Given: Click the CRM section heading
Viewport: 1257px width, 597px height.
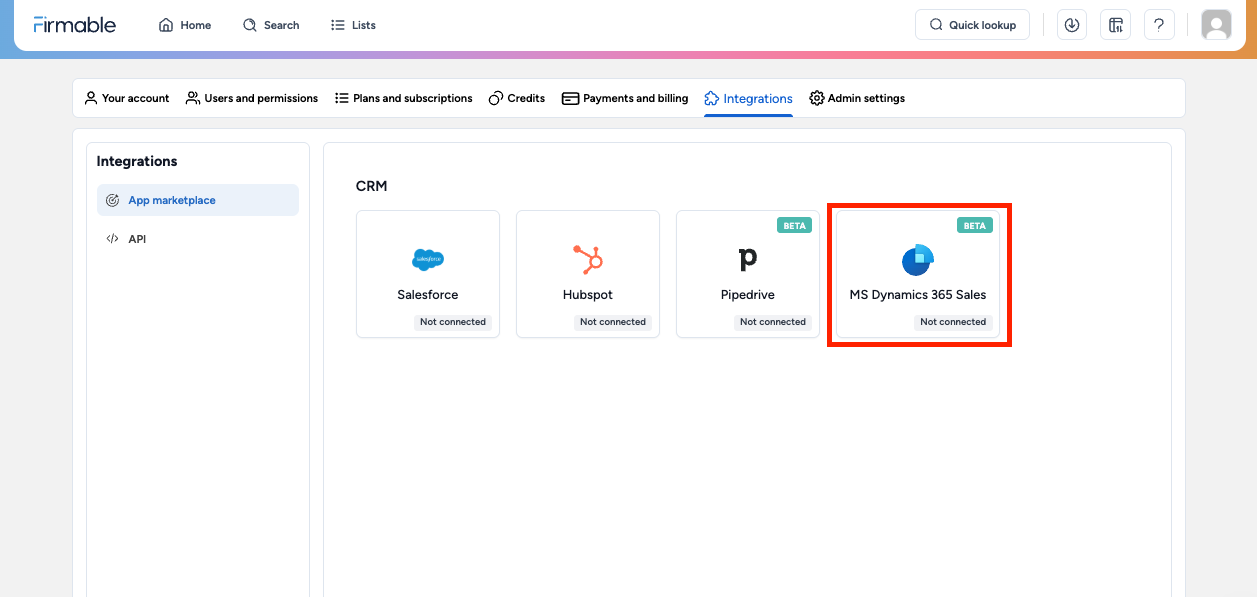Looking at the screenshot, I should [371, 186].
